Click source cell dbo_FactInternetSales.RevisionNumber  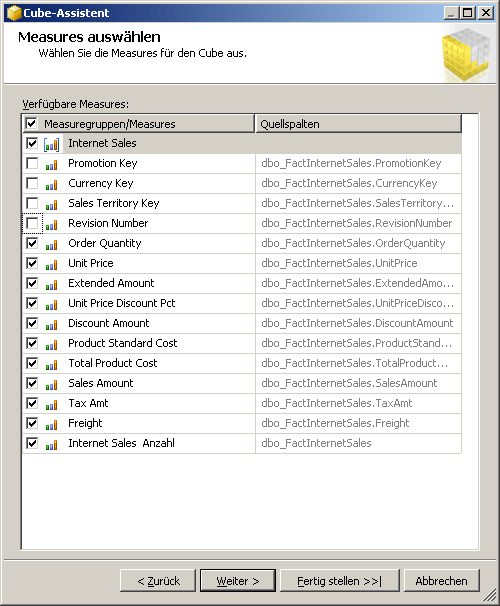point(358,223)
